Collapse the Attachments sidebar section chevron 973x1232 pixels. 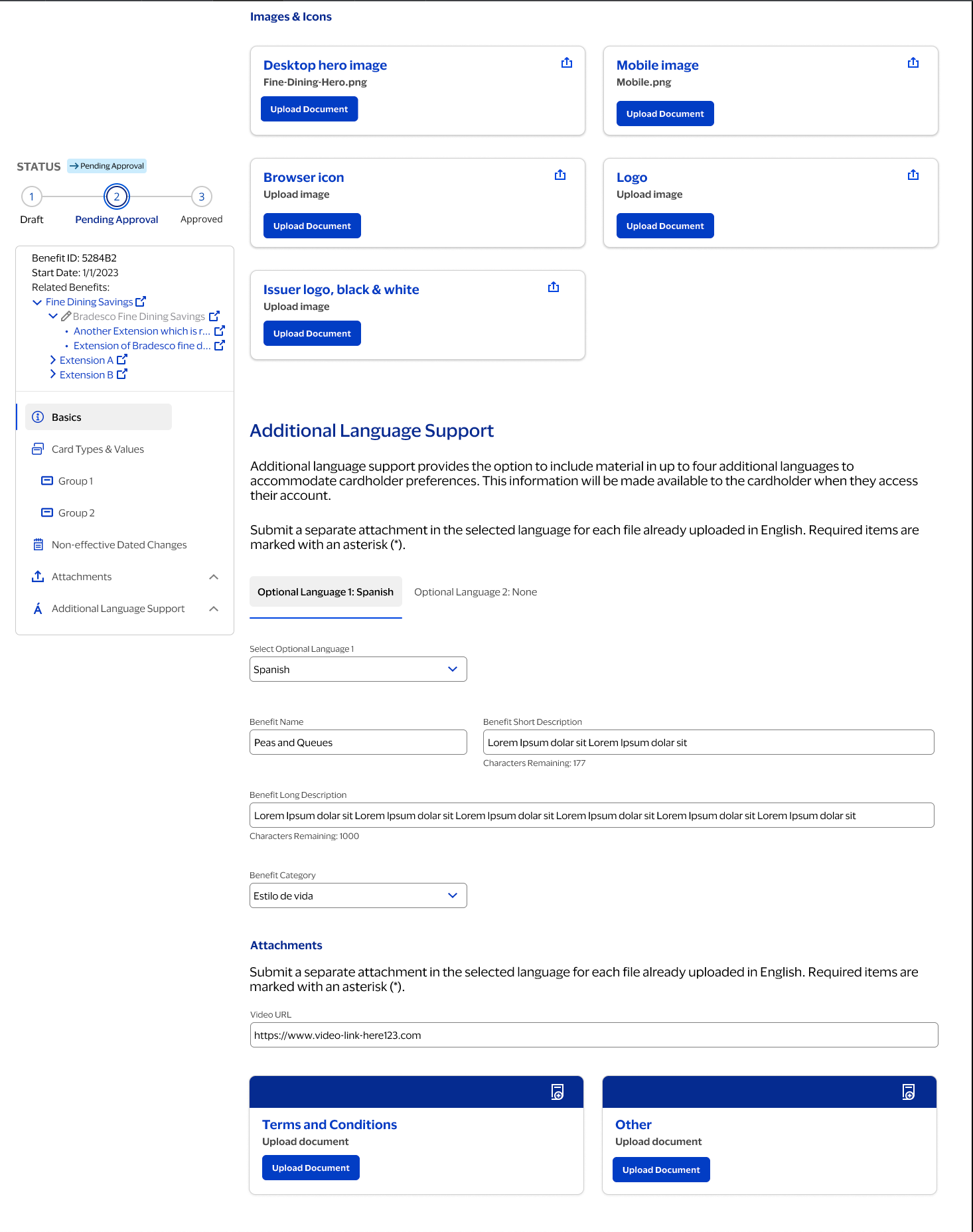[x=214, y=577]
